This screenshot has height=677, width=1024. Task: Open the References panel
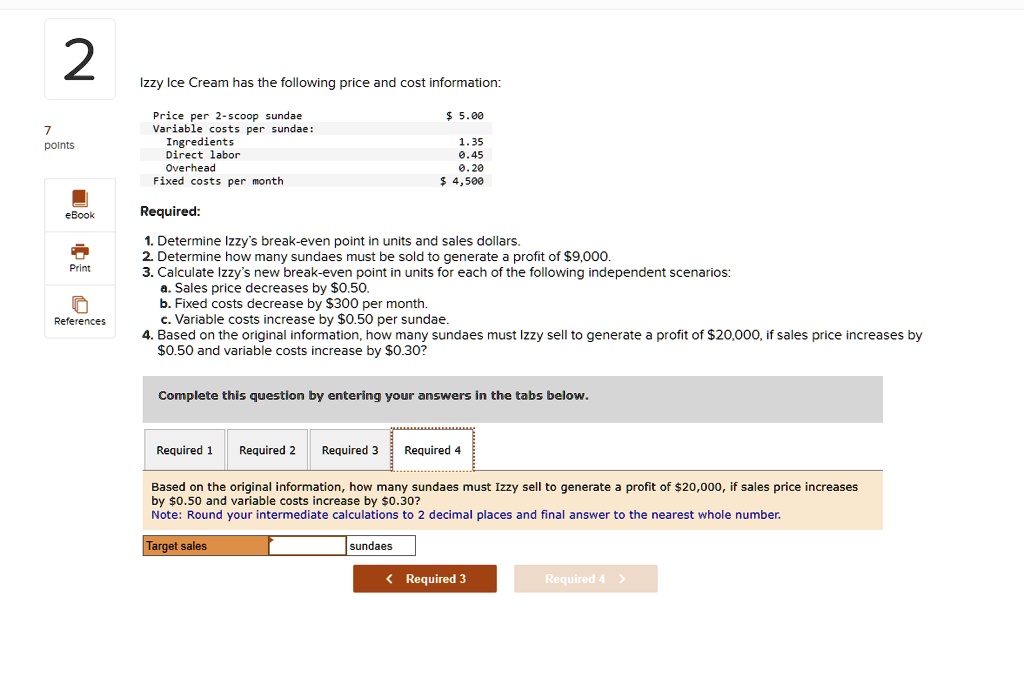pos(79,311)
